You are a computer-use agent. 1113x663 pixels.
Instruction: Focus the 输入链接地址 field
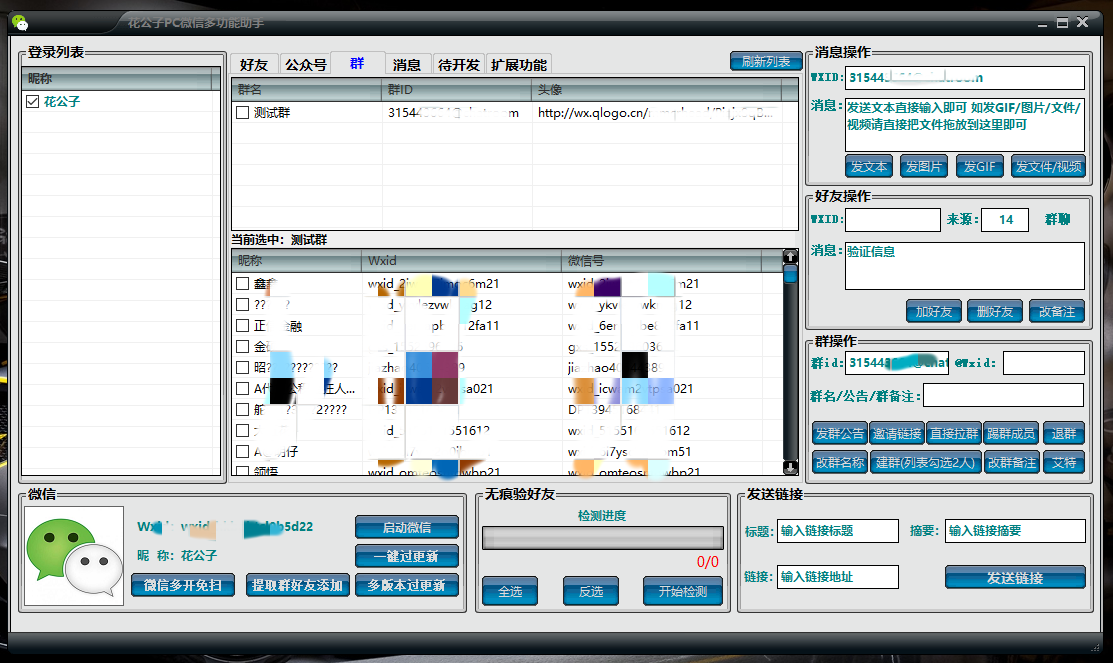pyautogui.click(x=838, y=576)
